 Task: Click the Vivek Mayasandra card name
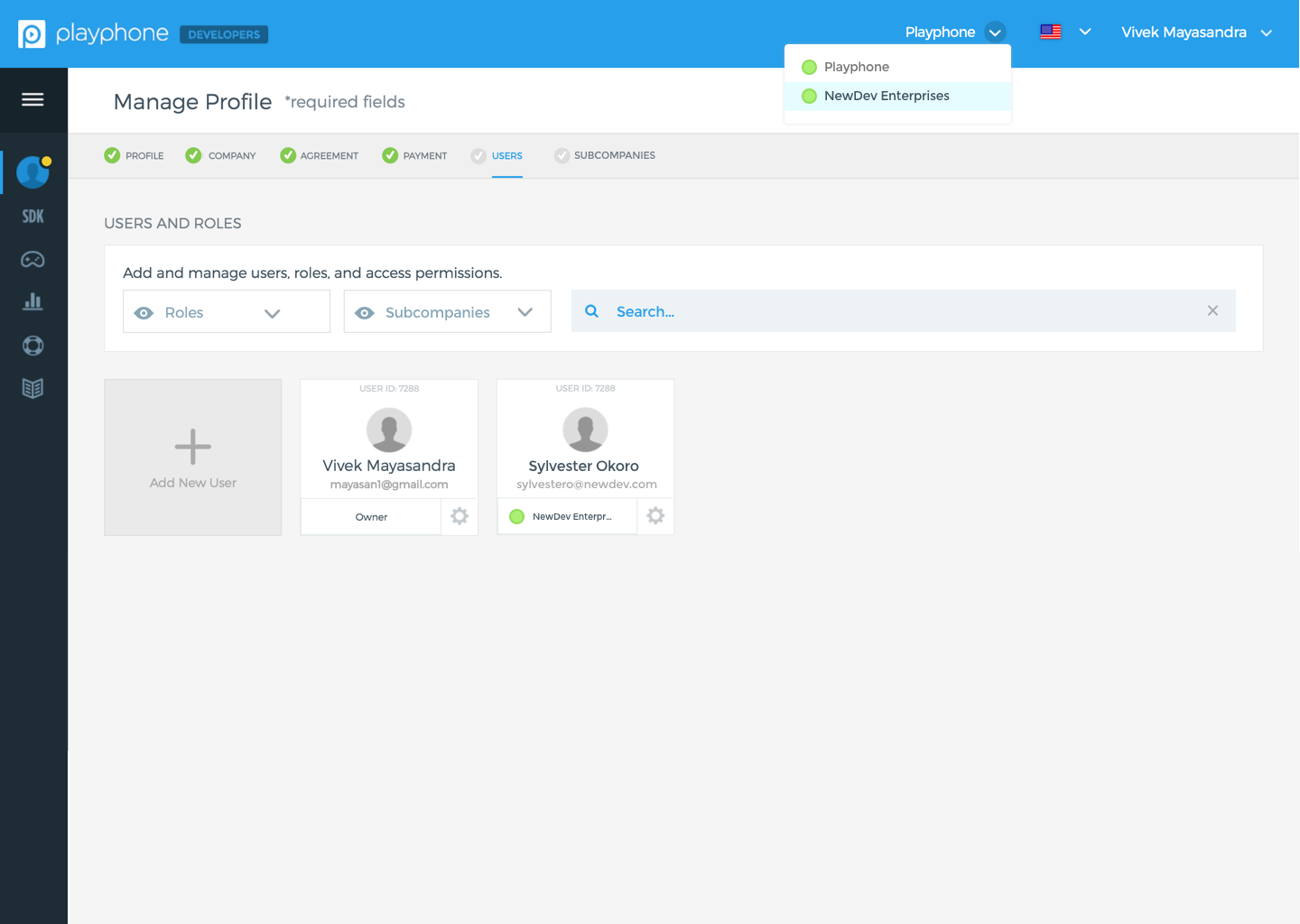(x=389, y=466)
